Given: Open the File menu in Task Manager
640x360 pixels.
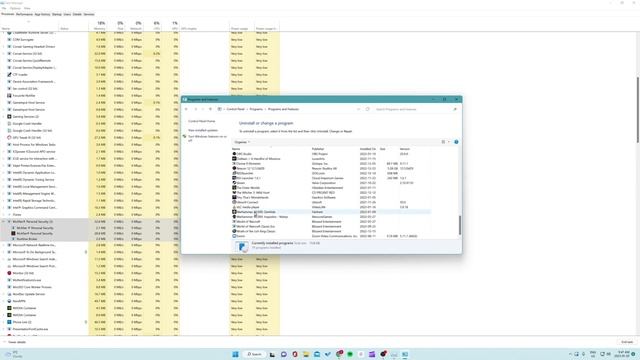Looking at the screenshot, I should 4,8.
